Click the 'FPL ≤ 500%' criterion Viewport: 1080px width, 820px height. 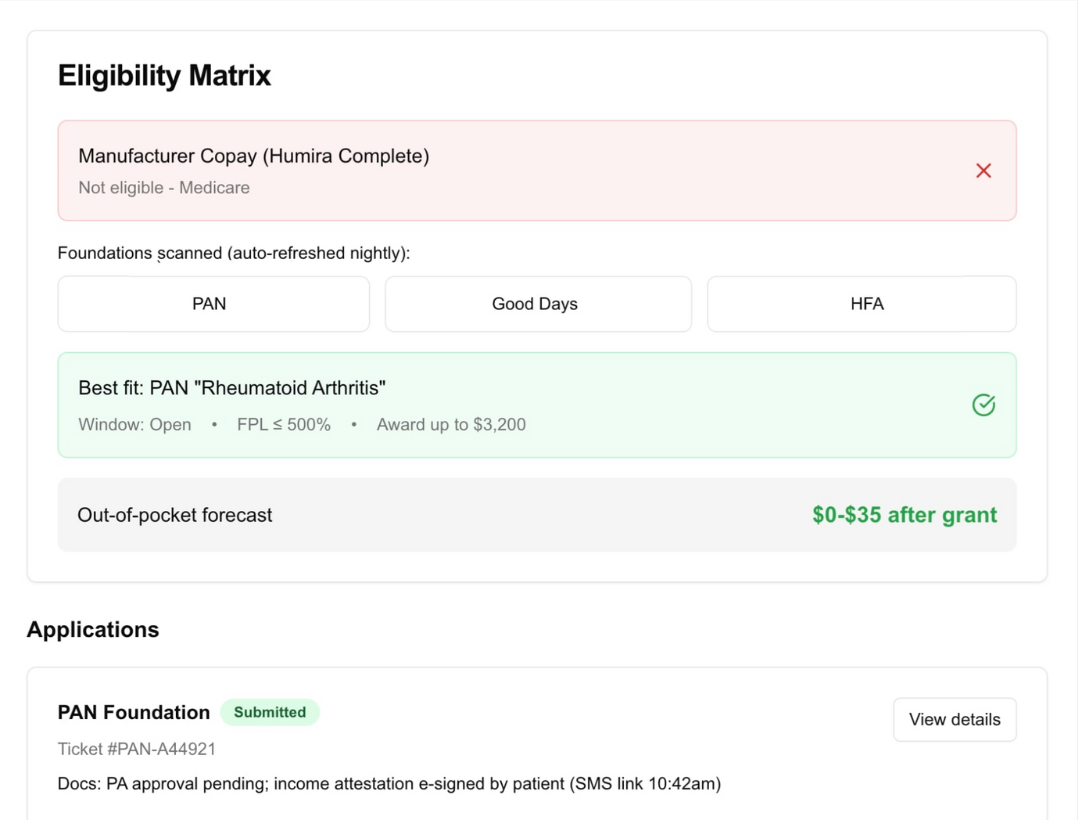[284, 424]
